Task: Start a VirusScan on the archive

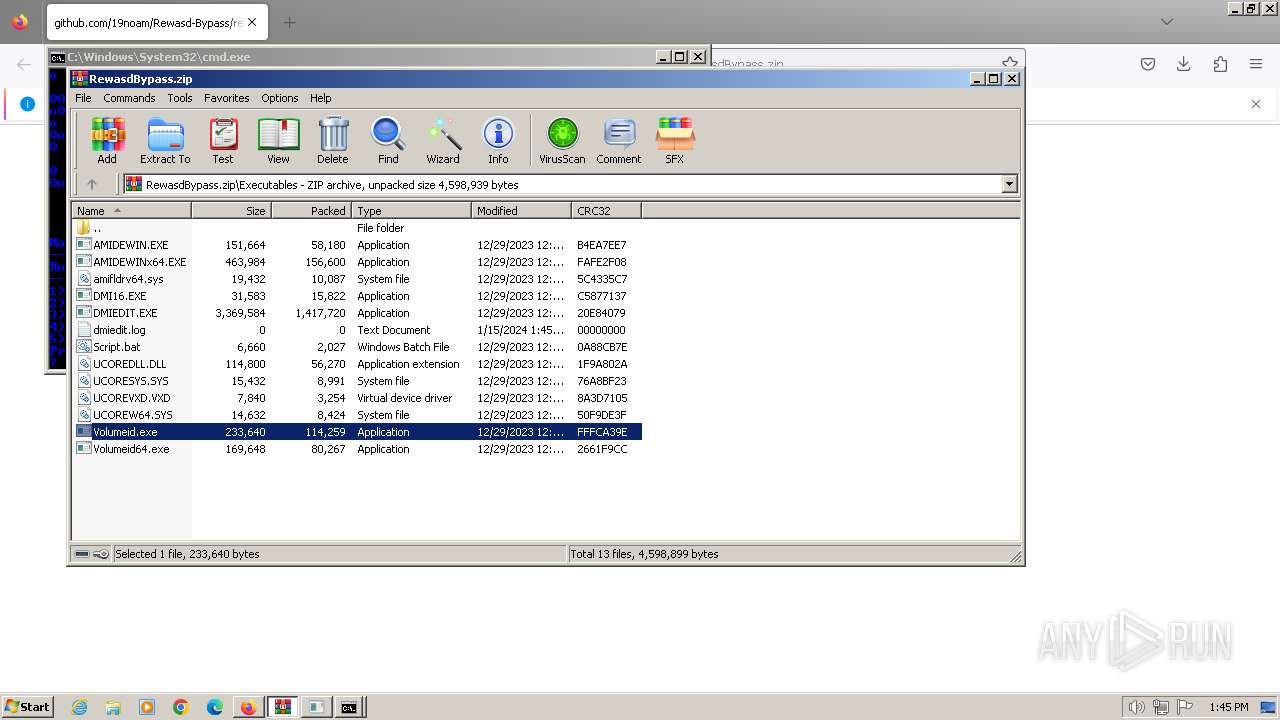Action: pyautogui.click(x=562, y=141)
